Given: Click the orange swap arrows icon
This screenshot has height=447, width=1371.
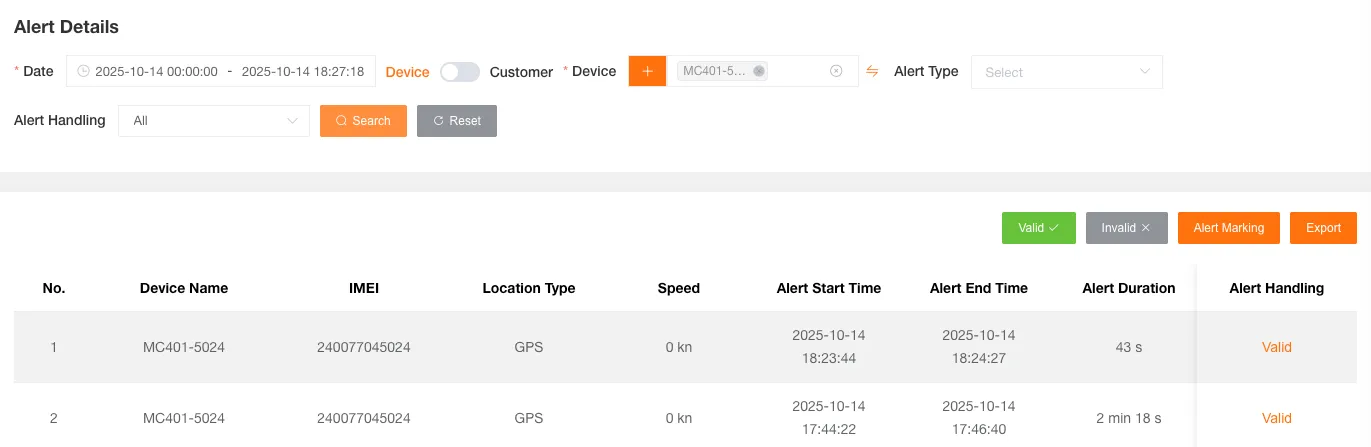Looking at the screenshot, I should pos(872,71).
